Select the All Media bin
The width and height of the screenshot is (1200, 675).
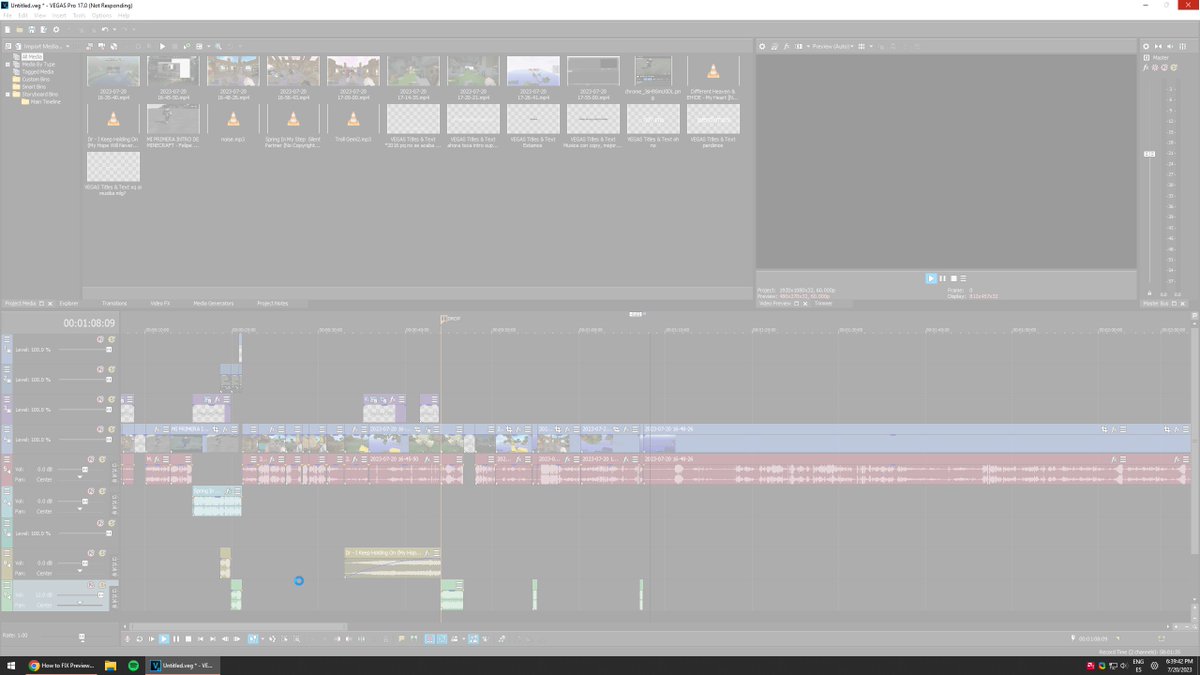(x=33, y=57)
